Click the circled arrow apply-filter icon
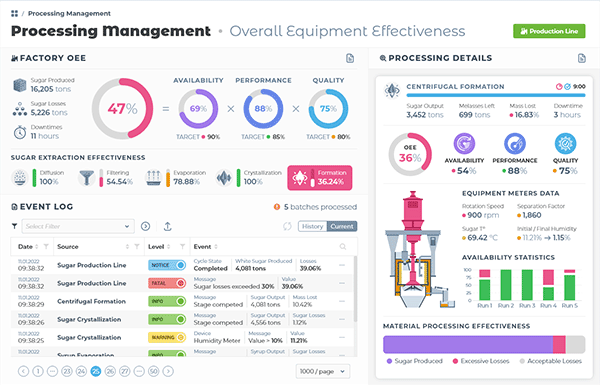 (145, 226)
